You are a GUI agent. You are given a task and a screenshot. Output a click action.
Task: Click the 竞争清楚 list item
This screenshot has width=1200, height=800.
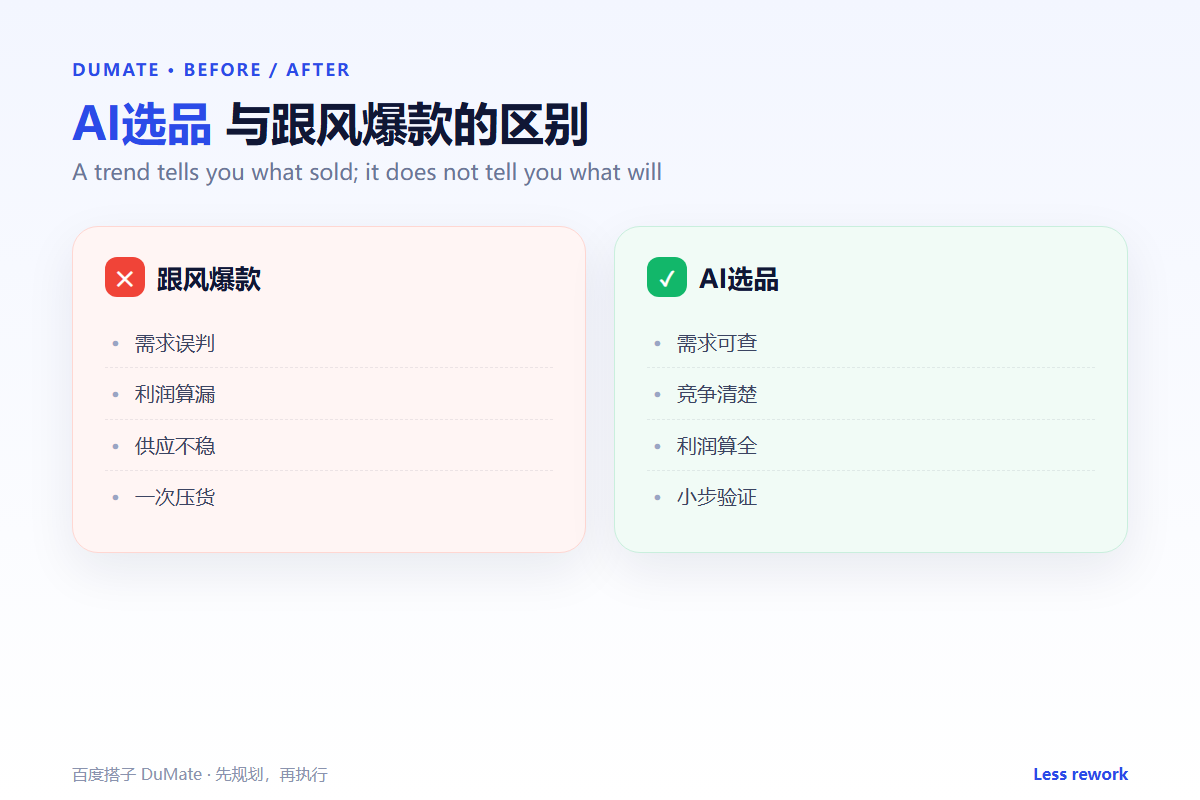[871, 394]
